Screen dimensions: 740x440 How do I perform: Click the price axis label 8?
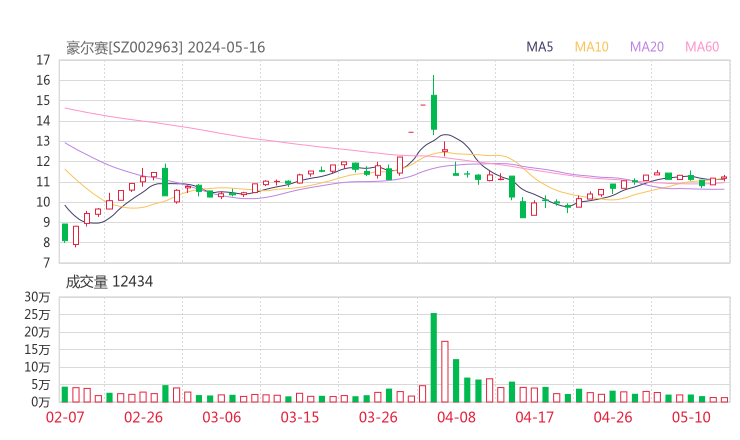tap(46, 243)
